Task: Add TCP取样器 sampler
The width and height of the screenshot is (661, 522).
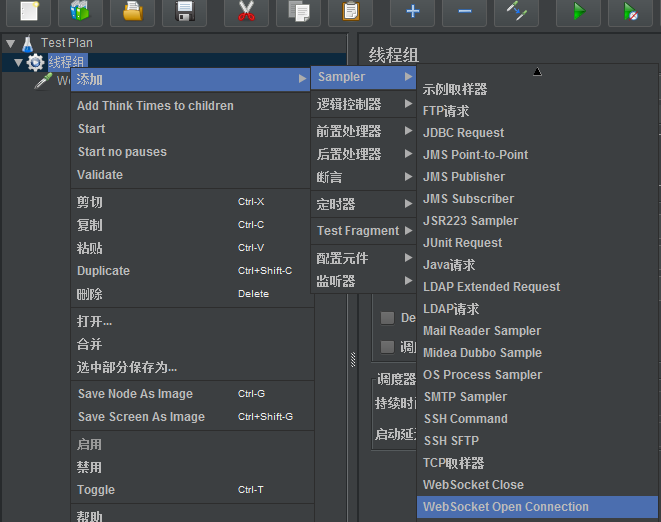Action: [537, 463]
